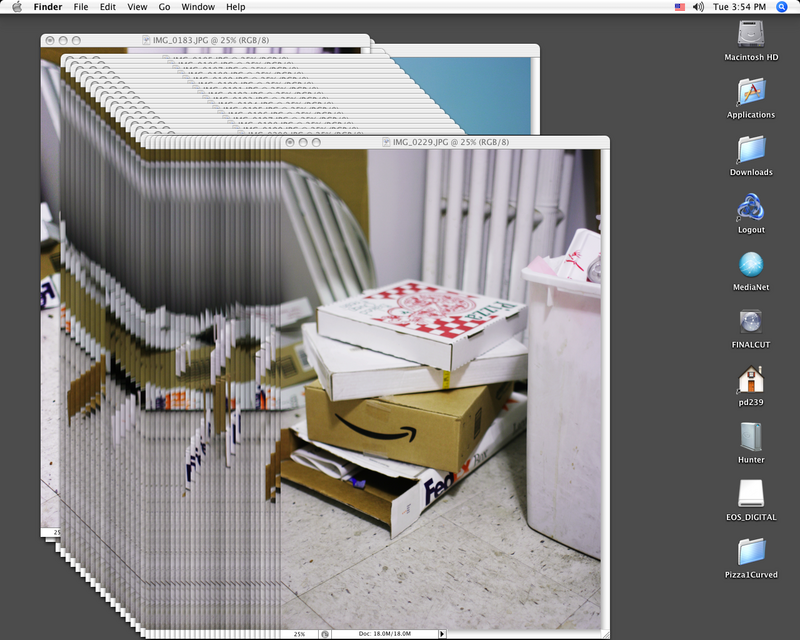Open the Edit menu
The height and width of the screenshot is (640, 800).
tap(108, 7)
